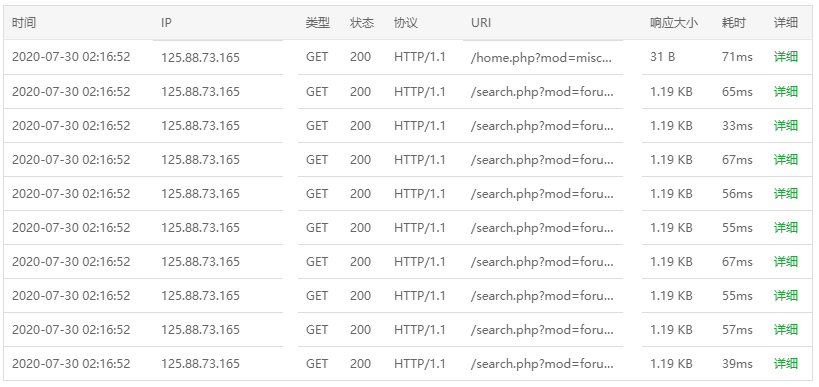819x387 pixels.
Task: Click the IP column header
Action: click(166, 23)
